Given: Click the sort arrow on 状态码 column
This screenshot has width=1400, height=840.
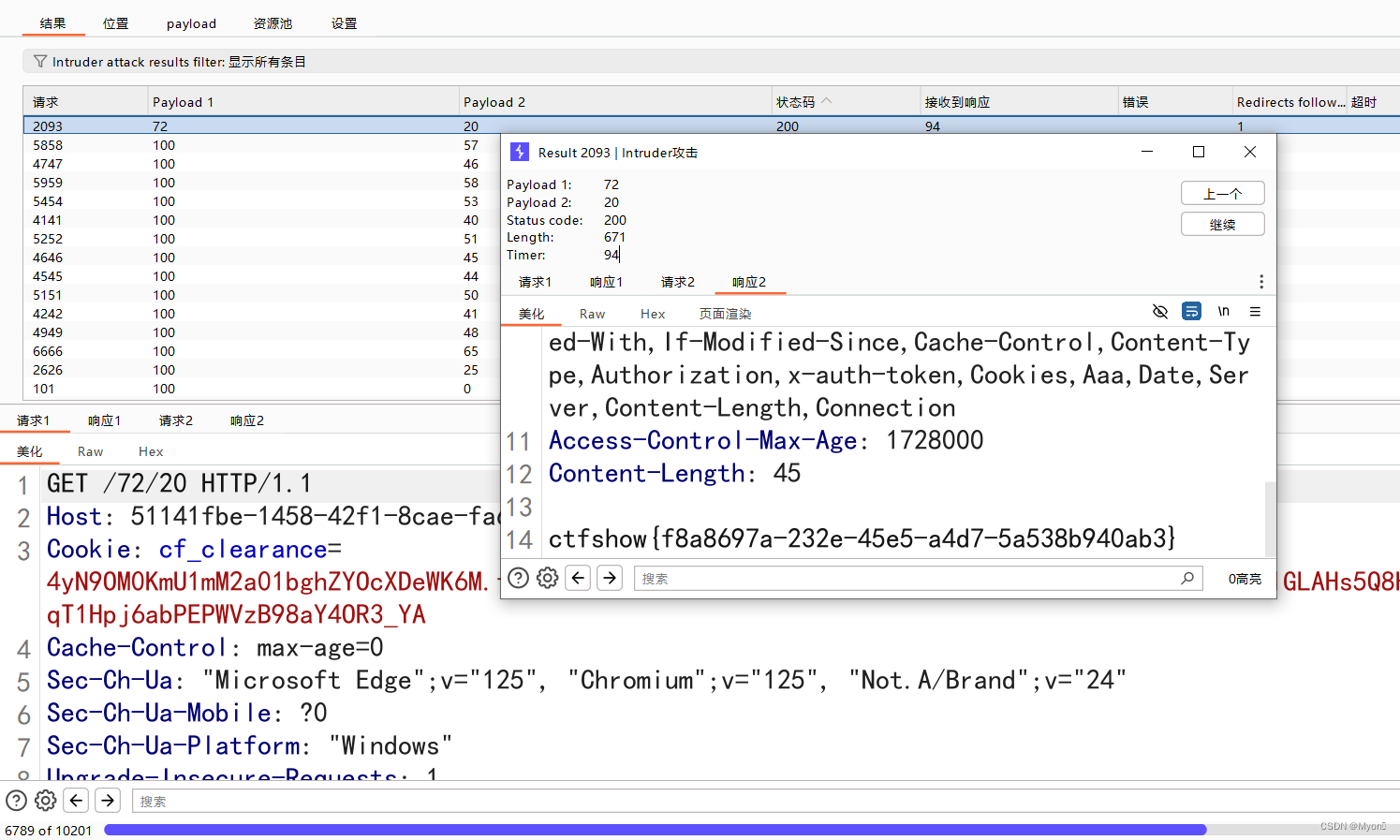Looking at the screenshot, I should point(825,98).
